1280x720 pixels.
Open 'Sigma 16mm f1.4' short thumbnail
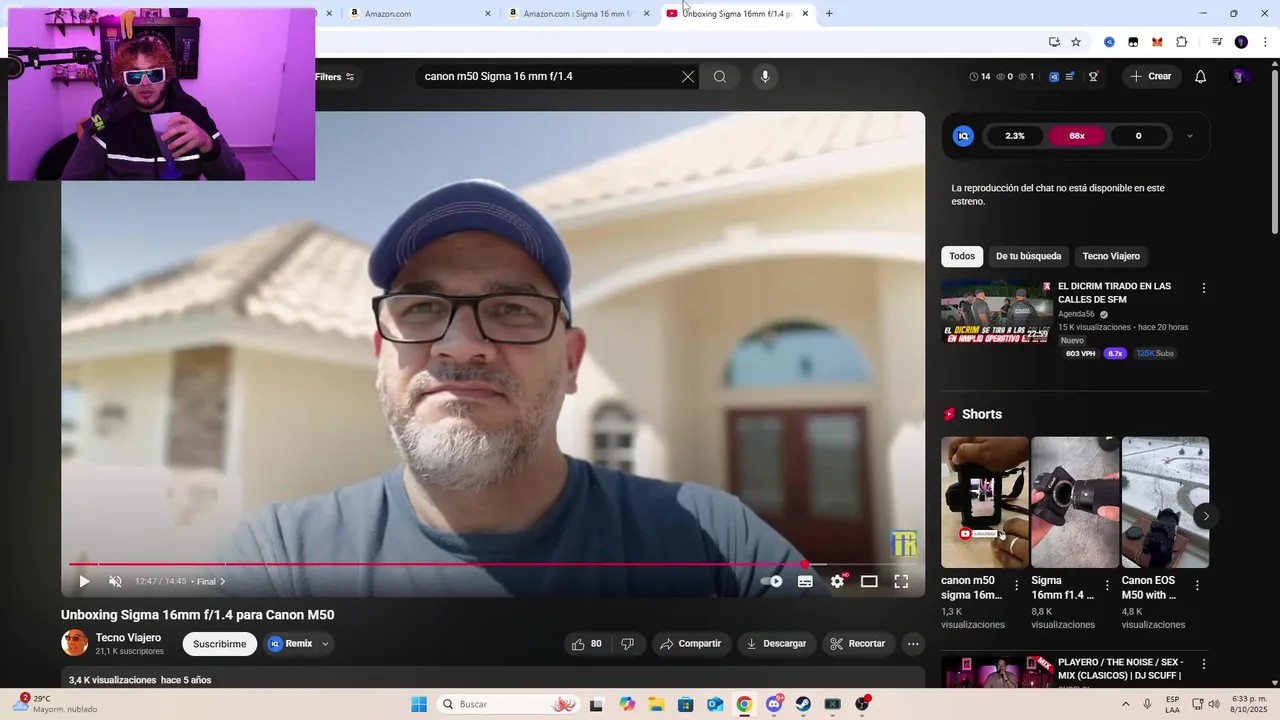point(1075,502)
